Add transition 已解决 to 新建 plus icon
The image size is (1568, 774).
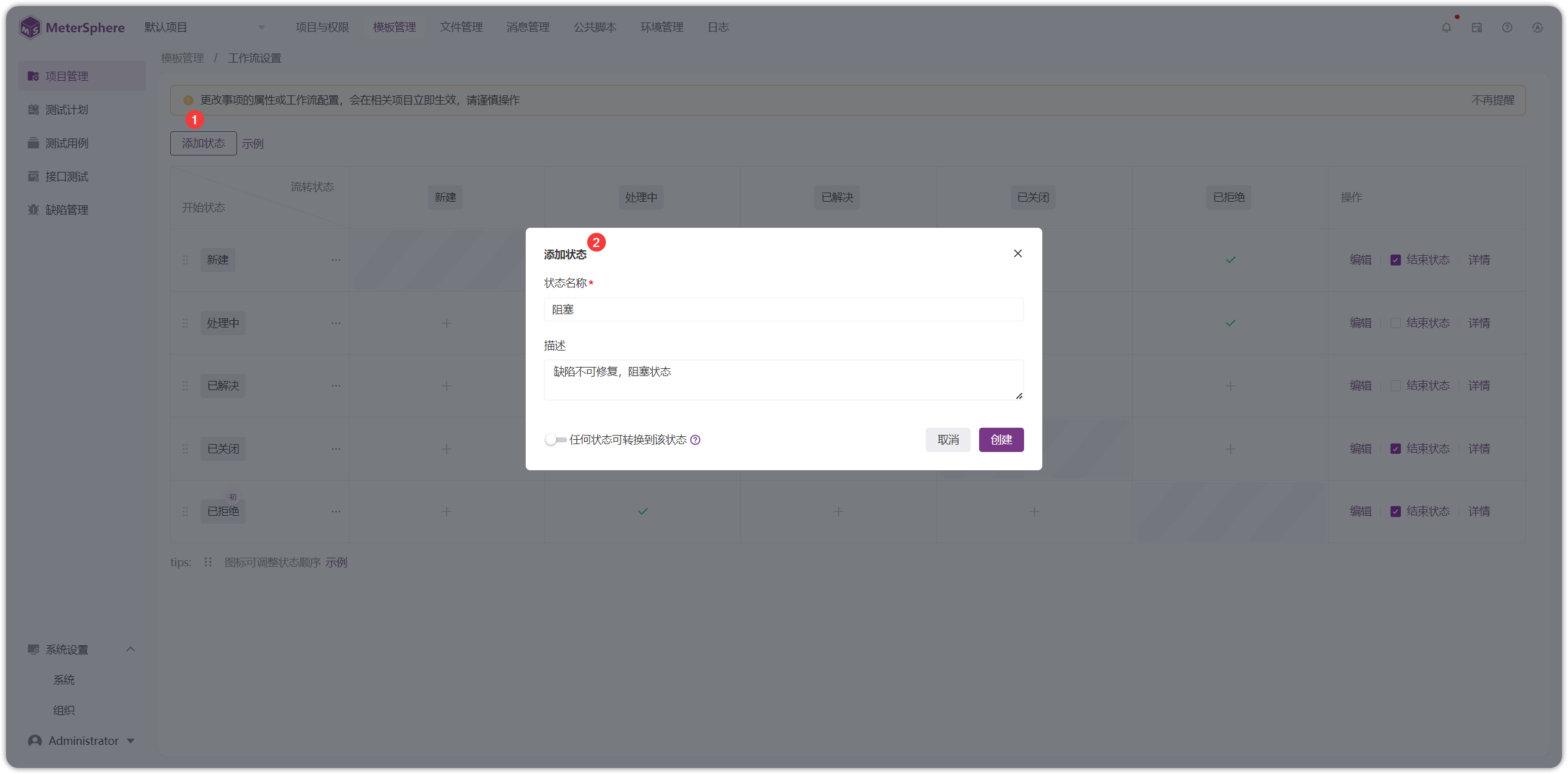coord(447,386)
